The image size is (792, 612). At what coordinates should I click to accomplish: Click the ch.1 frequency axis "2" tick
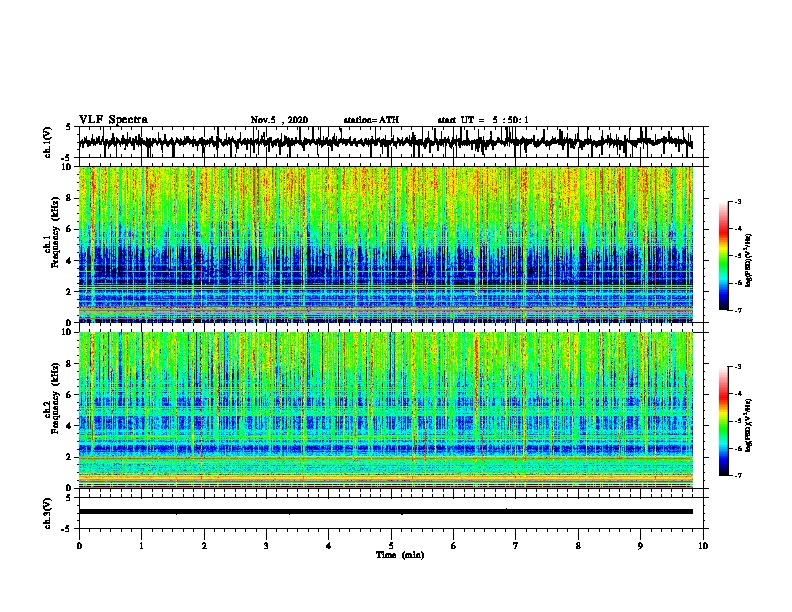[x=69, y=291]
